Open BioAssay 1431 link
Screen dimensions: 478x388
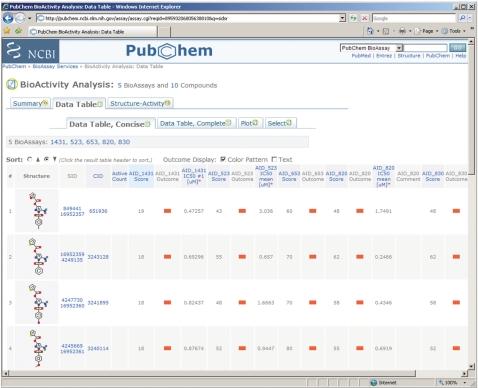click(58, 142)
